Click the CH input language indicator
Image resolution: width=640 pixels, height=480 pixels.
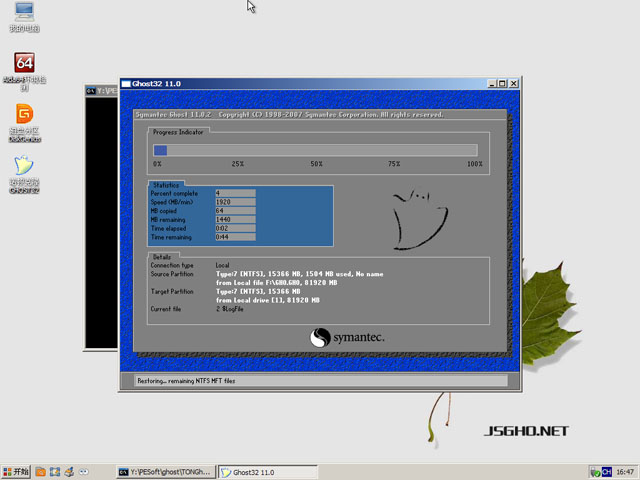click(x=606, y=471)
